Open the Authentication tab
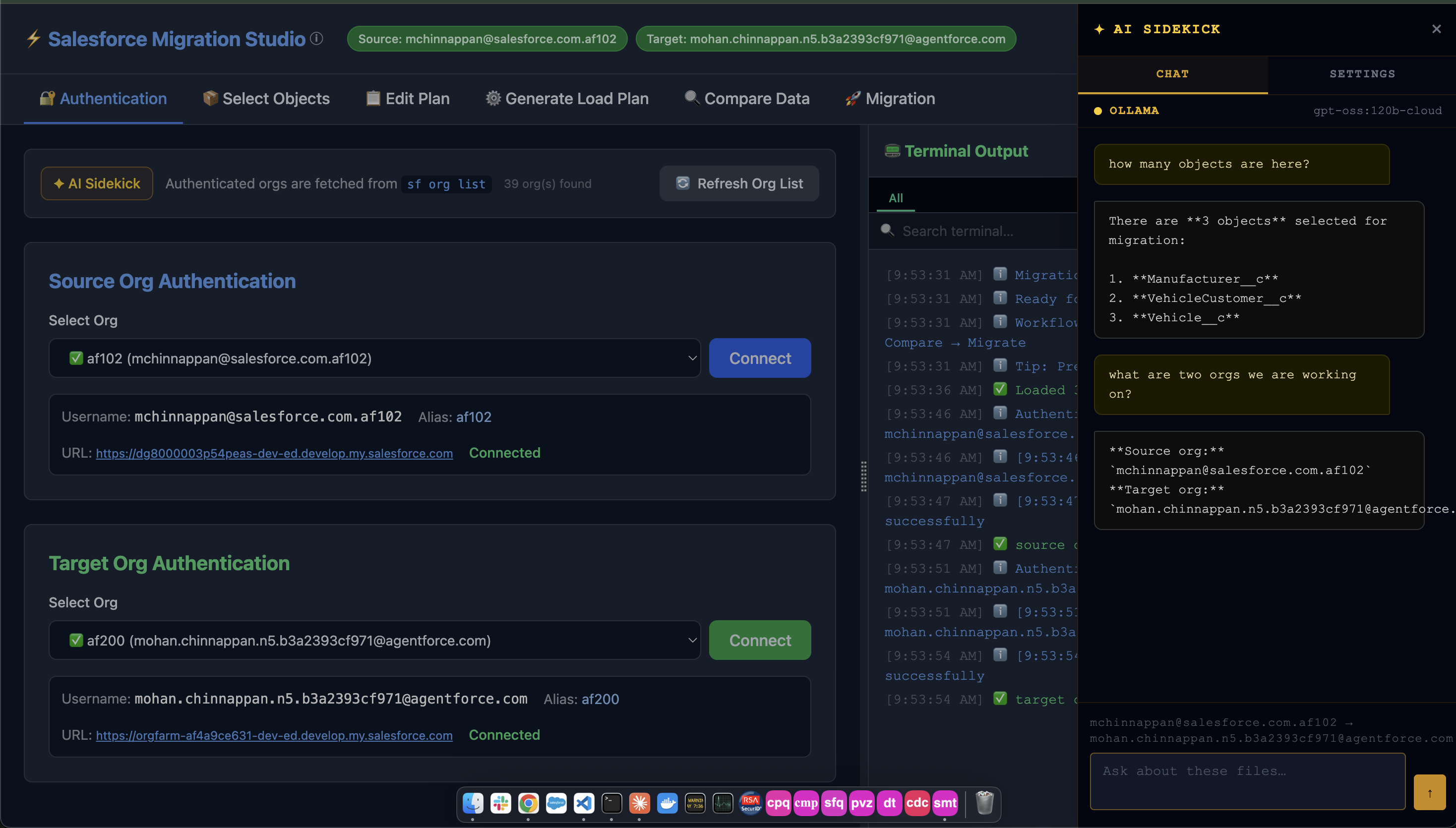Image resolution: width=1456 pixels, height=828 pixels. (x=103, y=98)
